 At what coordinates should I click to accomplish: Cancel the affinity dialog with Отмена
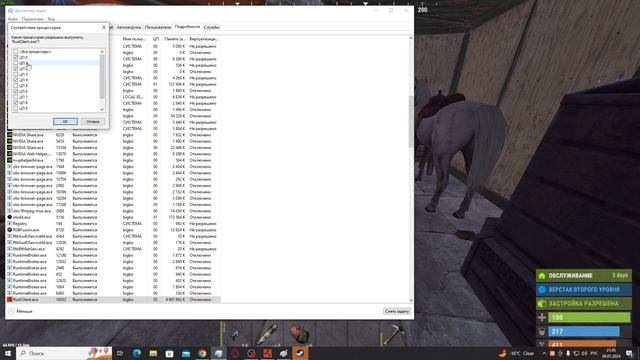(x=93, y=122)
